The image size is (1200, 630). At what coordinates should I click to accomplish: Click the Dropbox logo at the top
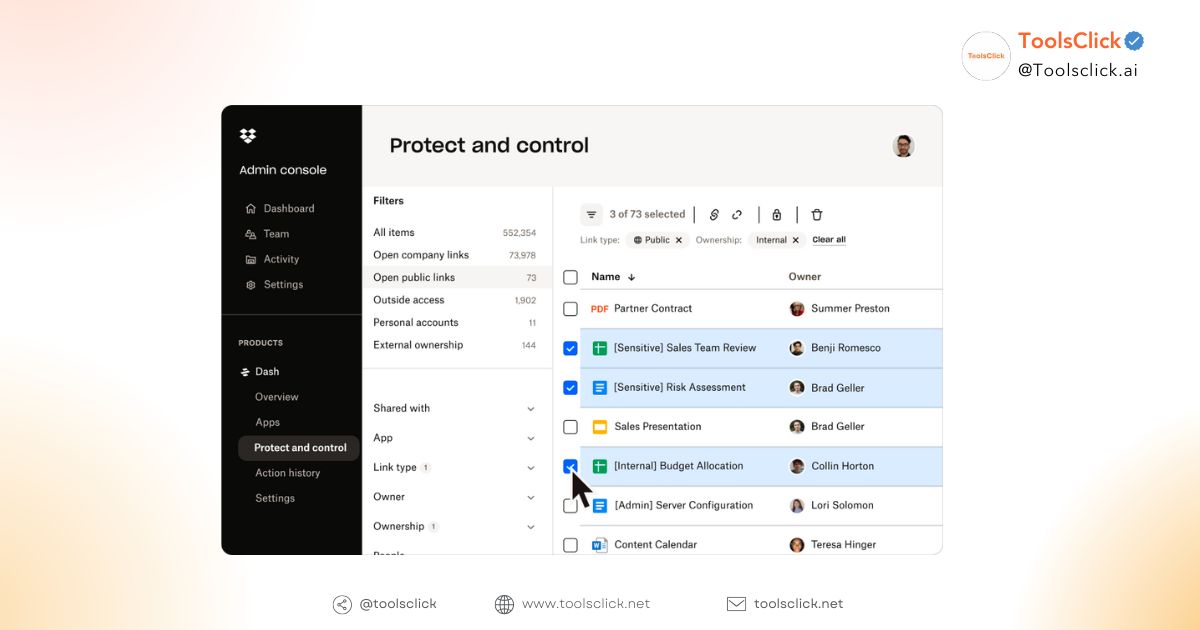(x=247, y=135)
